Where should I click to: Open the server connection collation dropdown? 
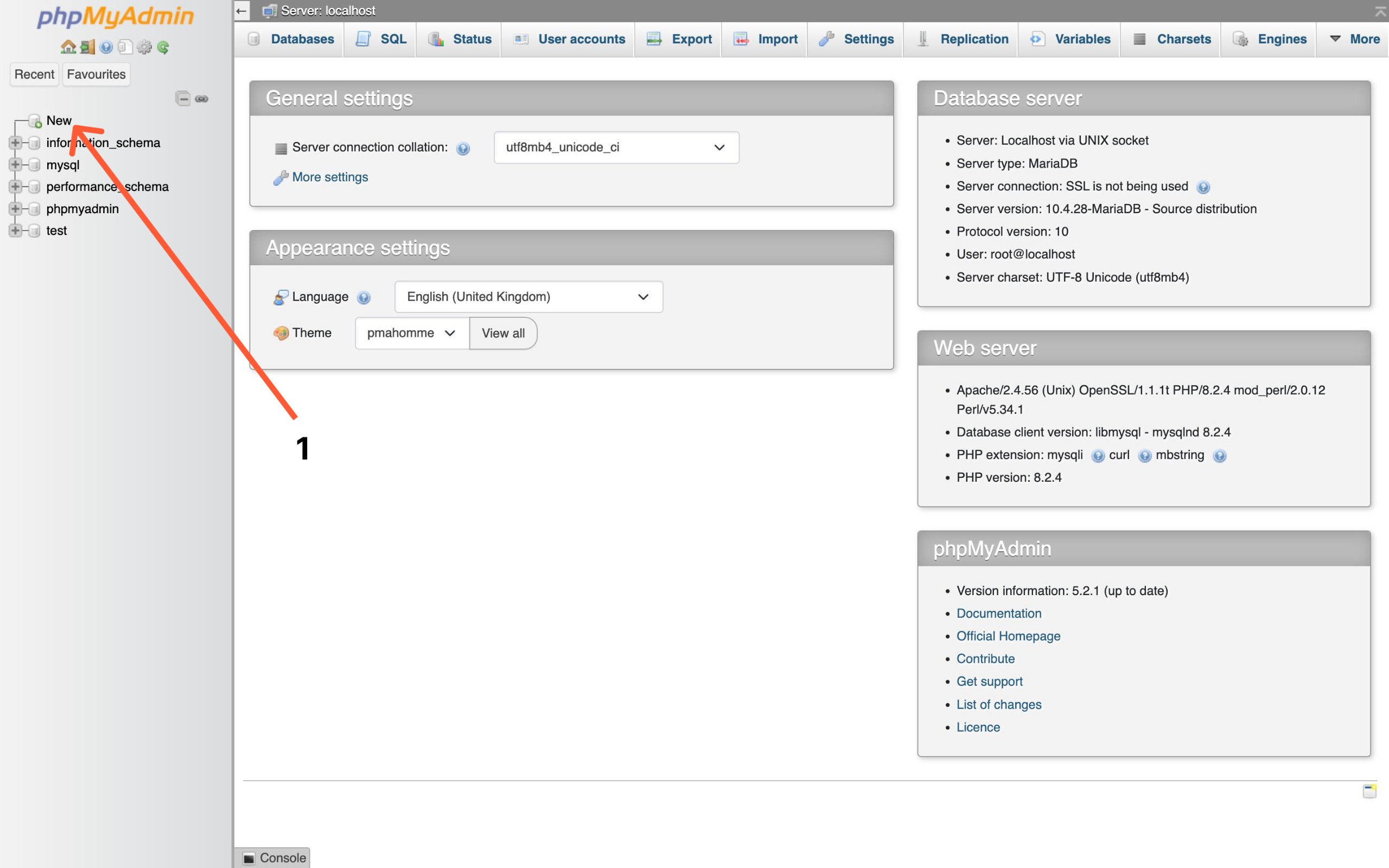click(x=616, y=148)
